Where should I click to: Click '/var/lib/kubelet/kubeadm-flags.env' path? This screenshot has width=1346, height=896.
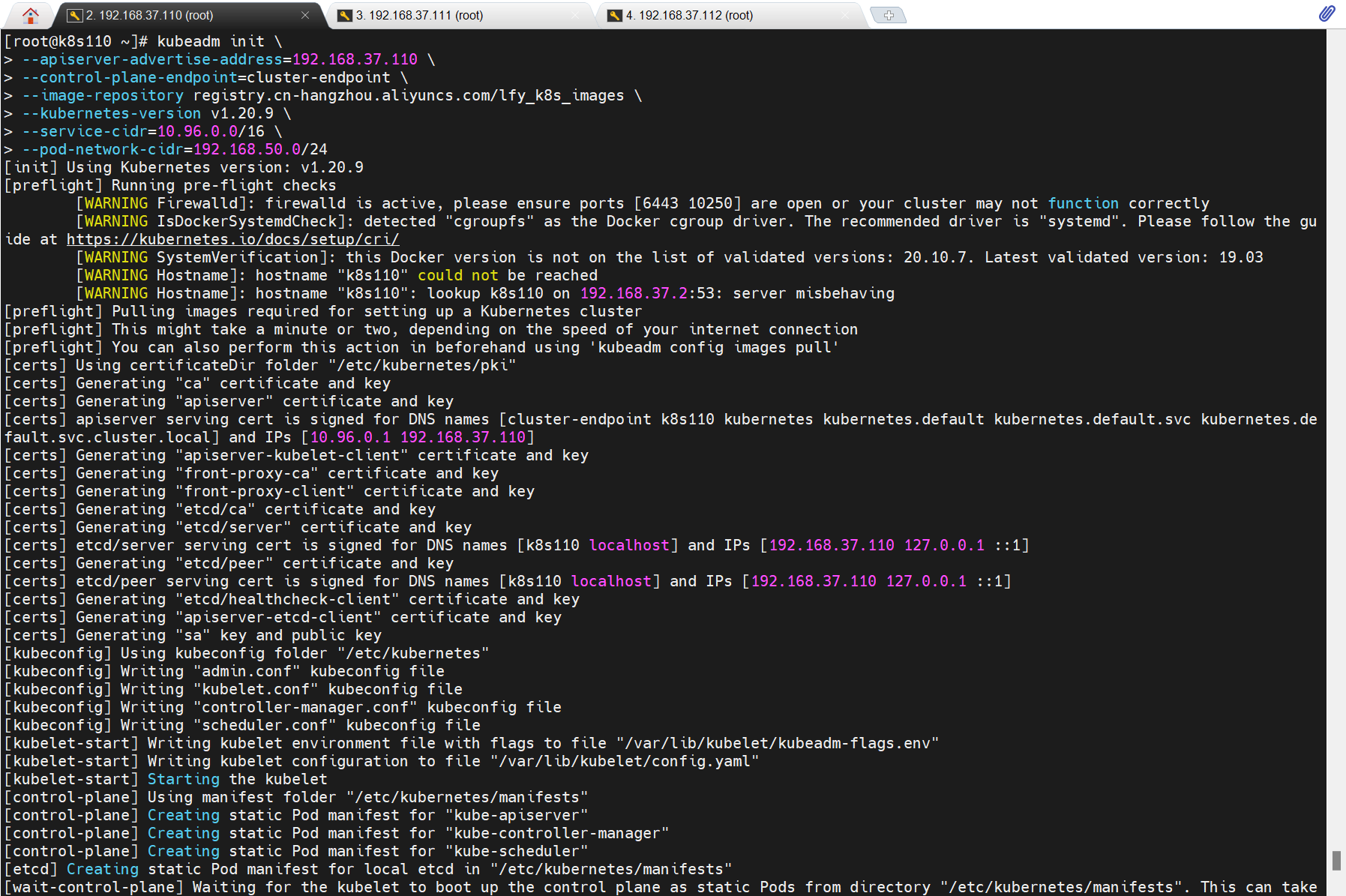[778, 743]
